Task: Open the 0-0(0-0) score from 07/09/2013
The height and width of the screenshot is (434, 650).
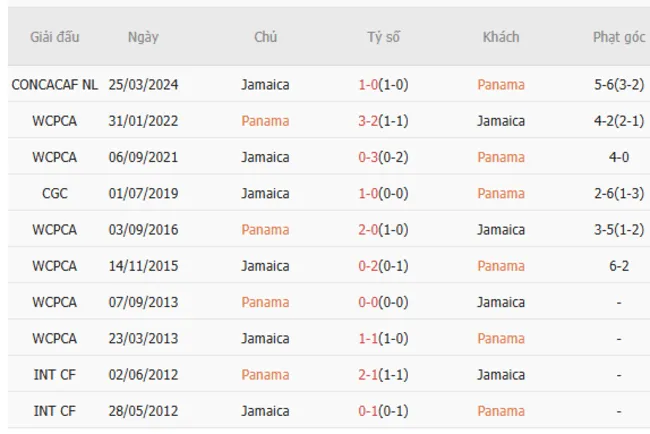Action: [x=383, y=302]
